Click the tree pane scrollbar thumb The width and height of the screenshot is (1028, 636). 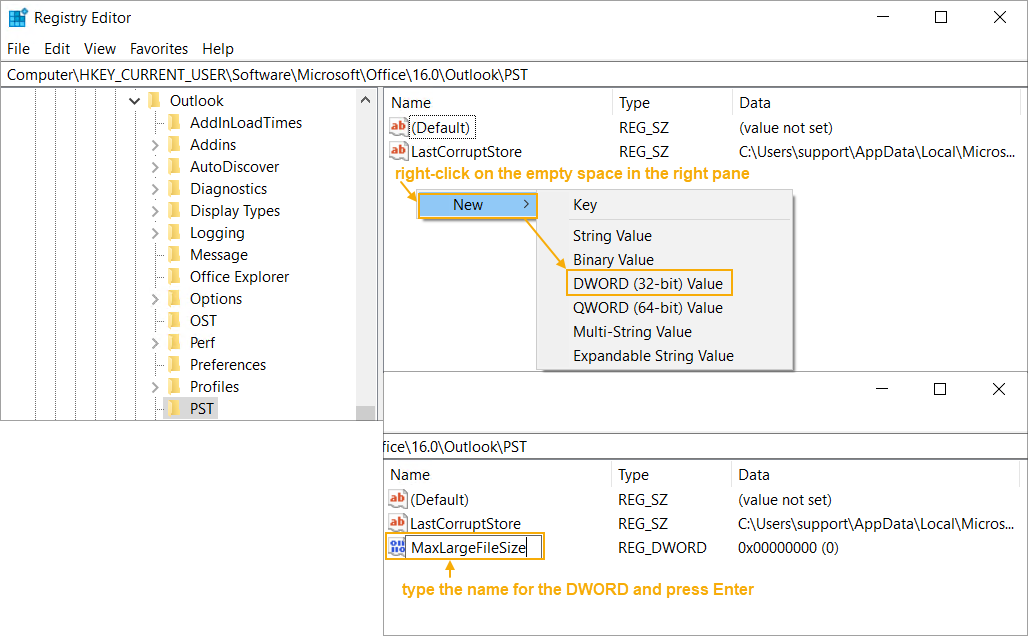(x=365, y=413)
